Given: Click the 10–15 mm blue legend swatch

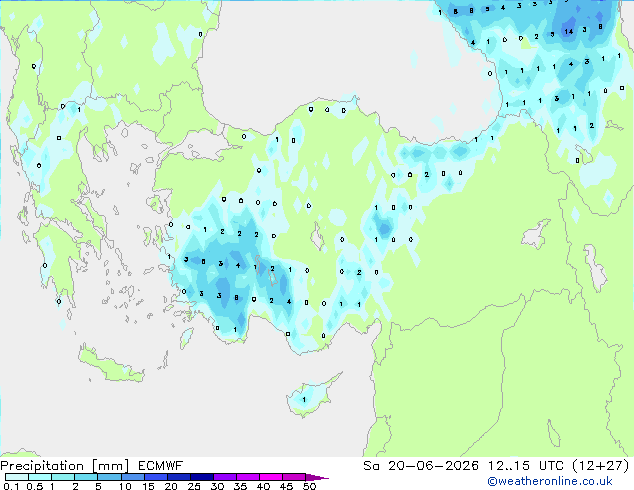Looking at the screenshot, I should tap(132, 477).
